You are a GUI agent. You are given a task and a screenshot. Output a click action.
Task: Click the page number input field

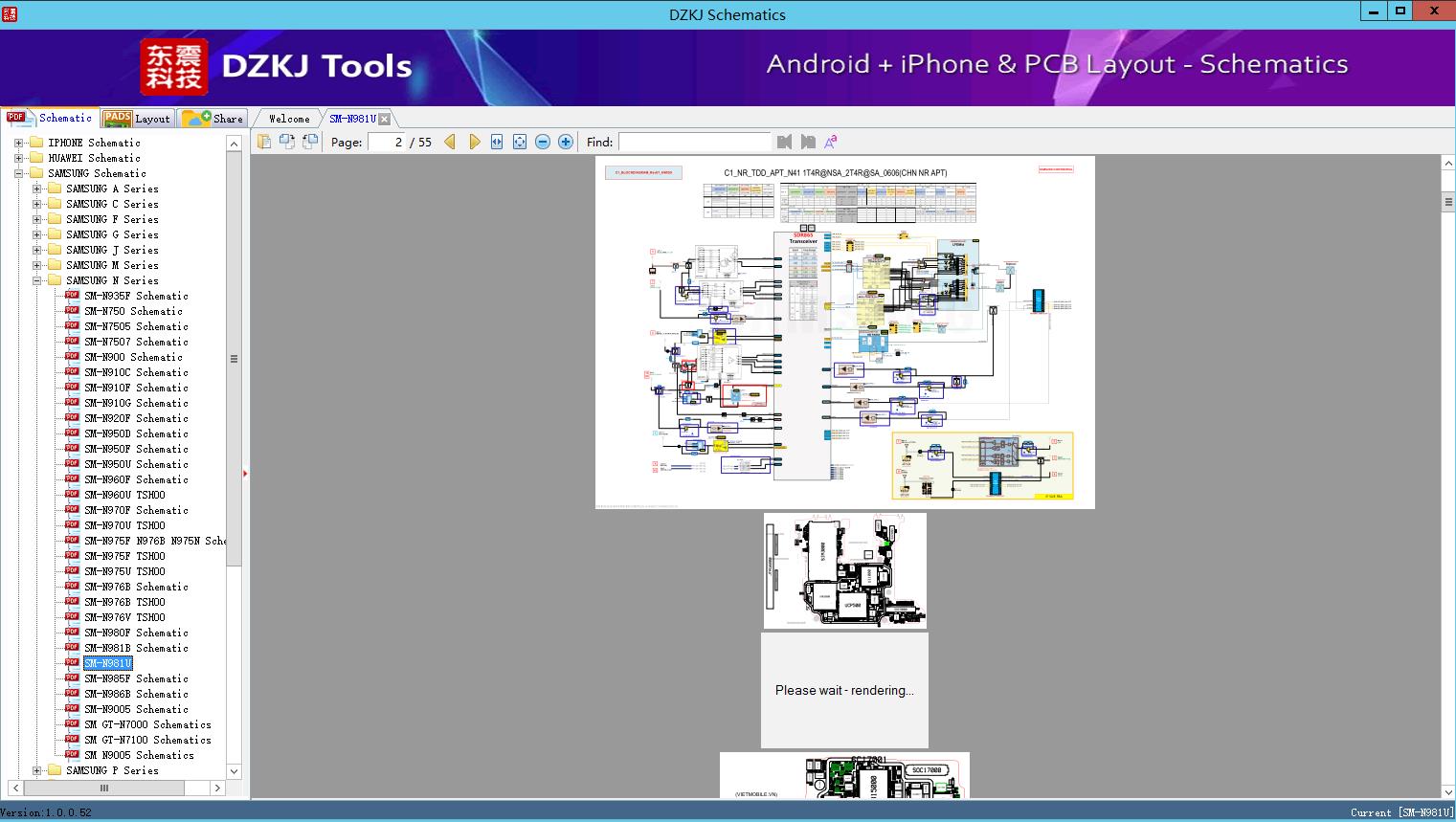click(x=386, y=142)
